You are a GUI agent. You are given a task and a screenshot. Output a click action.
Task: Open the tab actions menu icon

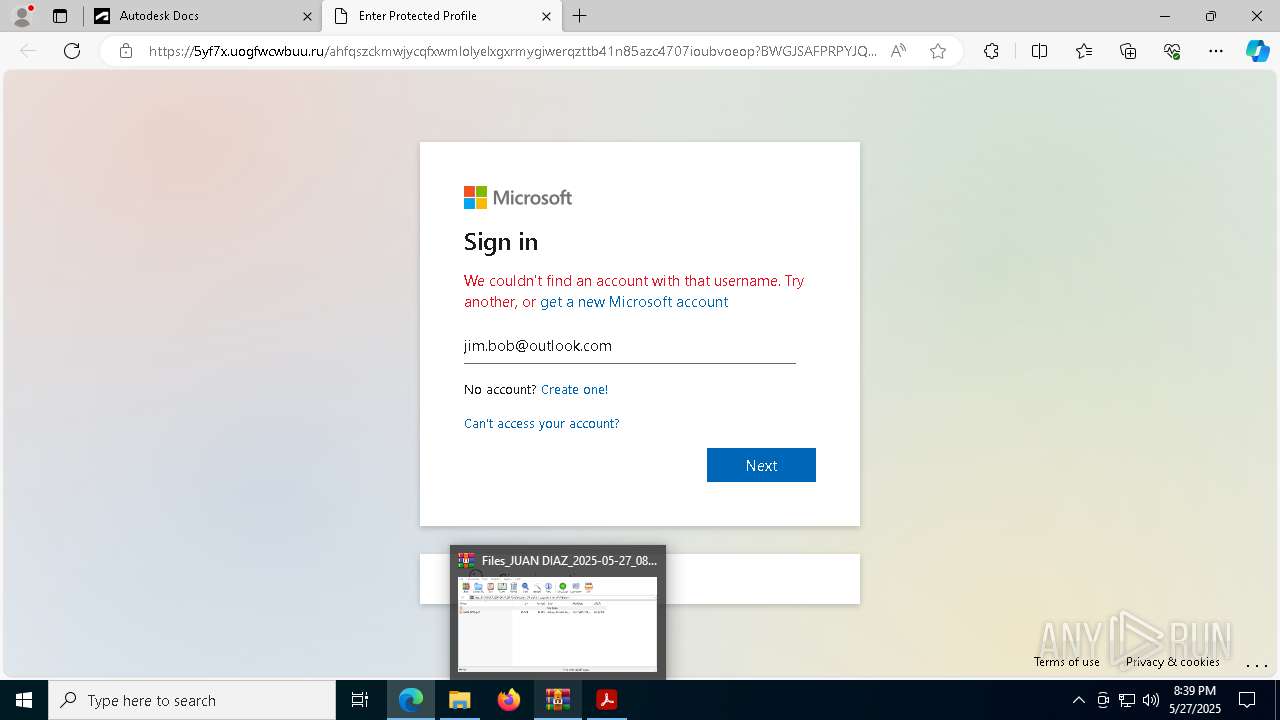coord(60,16)
